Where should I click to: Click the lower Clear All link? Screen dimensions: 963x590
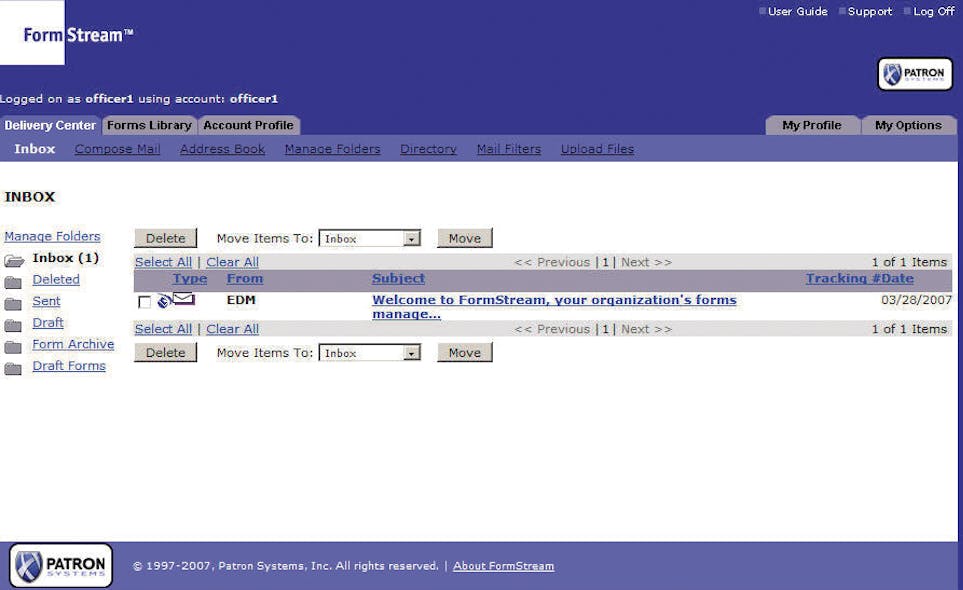coord(232,329)
